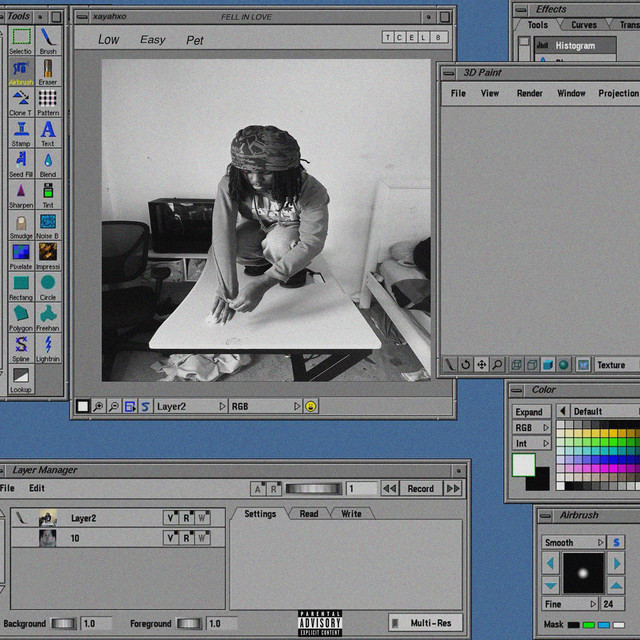Screen dimensions: 640x640
Task: Select the Polygon tool
Action: (x=21, y=318)
